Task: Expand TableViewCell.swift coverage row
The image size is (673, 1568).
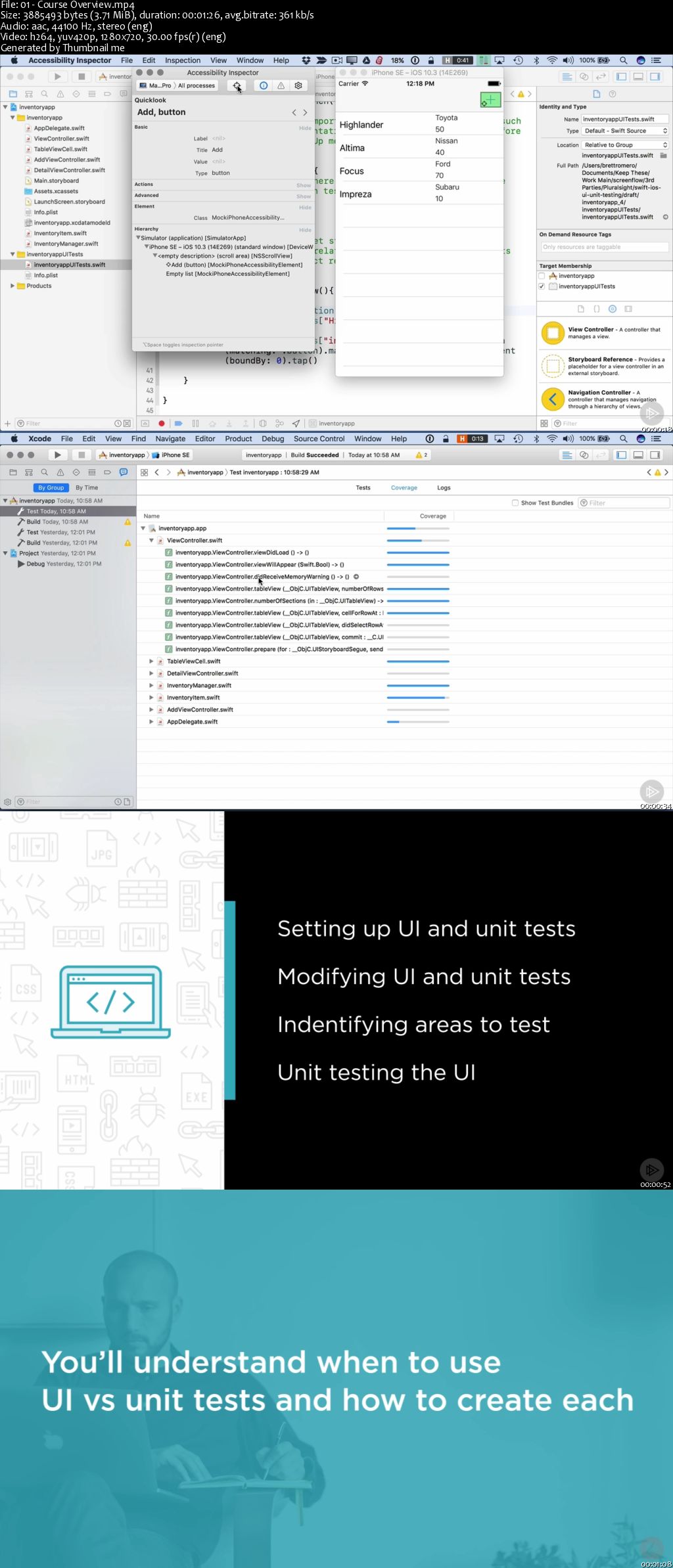Action: click(151, 661)
